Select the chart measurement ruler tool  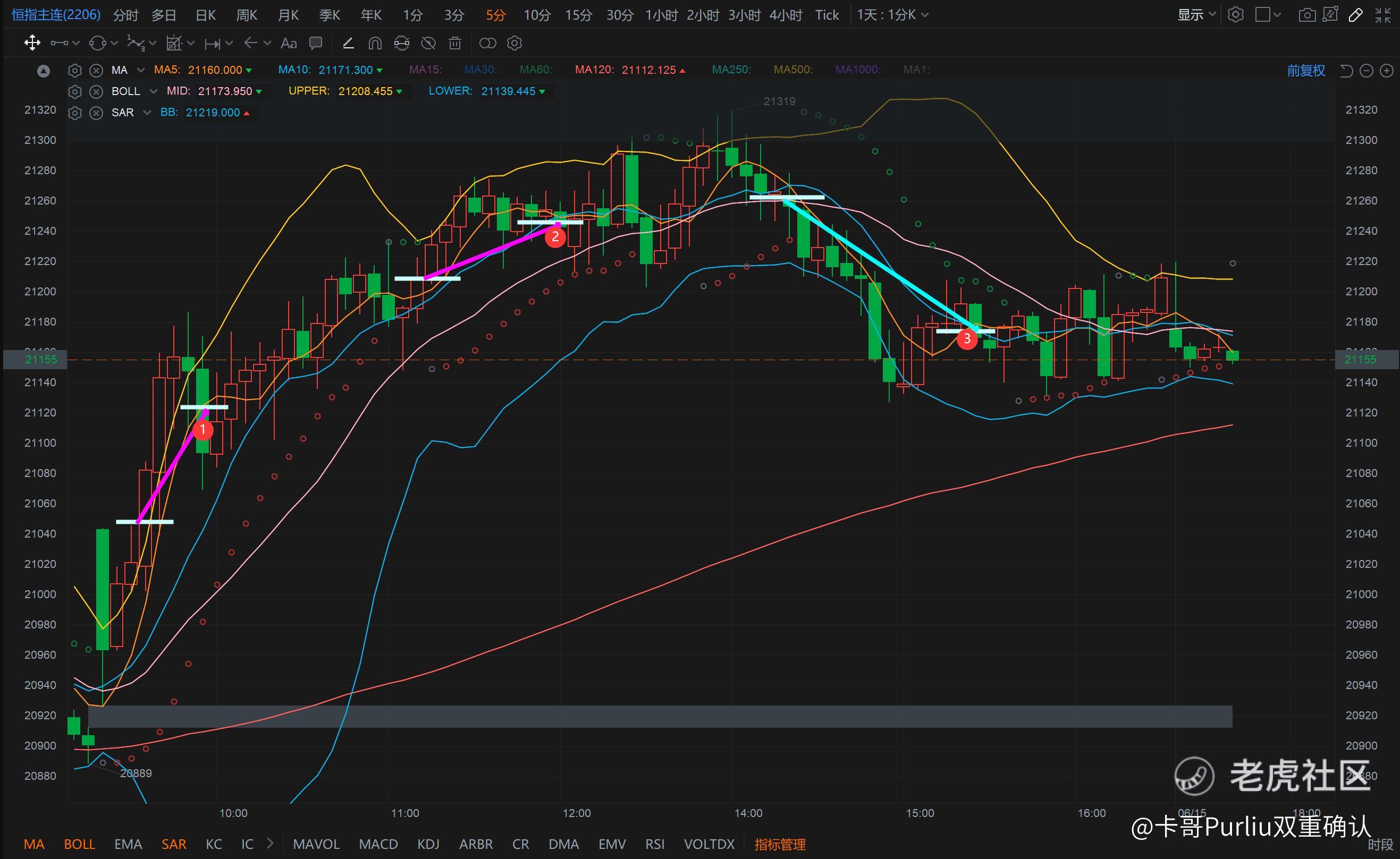point(173,43)
